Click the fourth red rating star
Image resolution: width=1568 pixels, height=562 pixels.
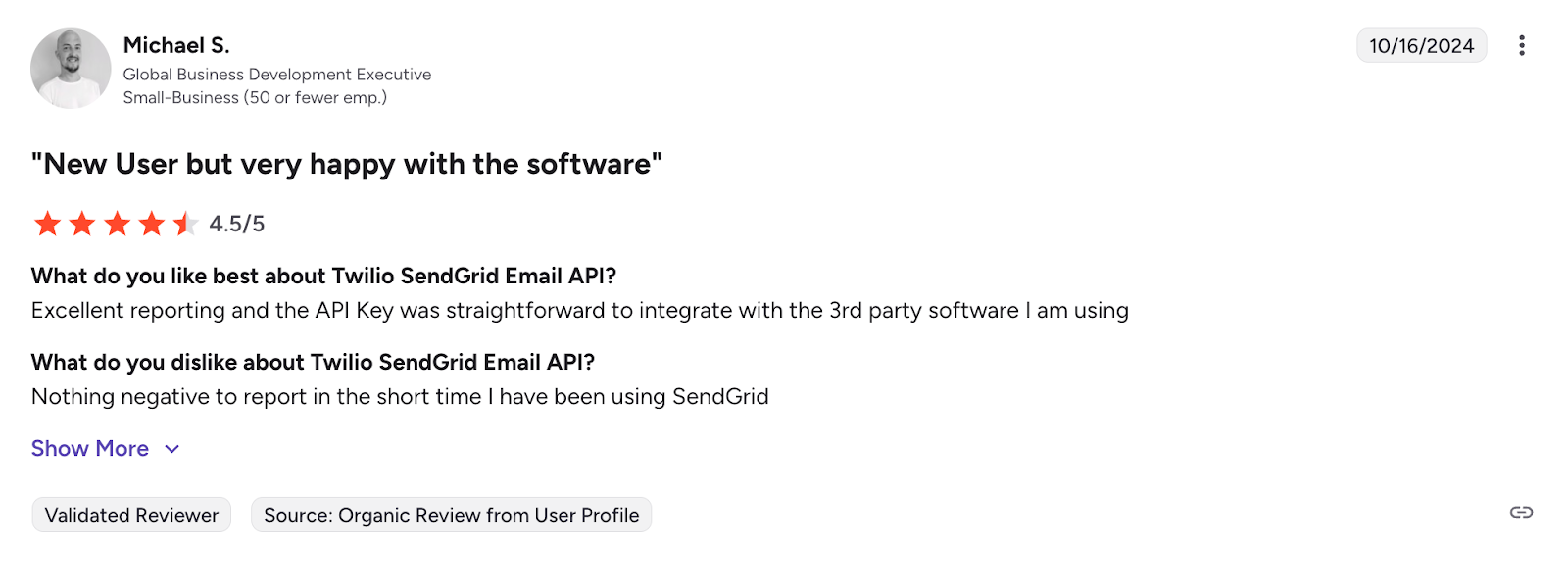tap(152, 224)
